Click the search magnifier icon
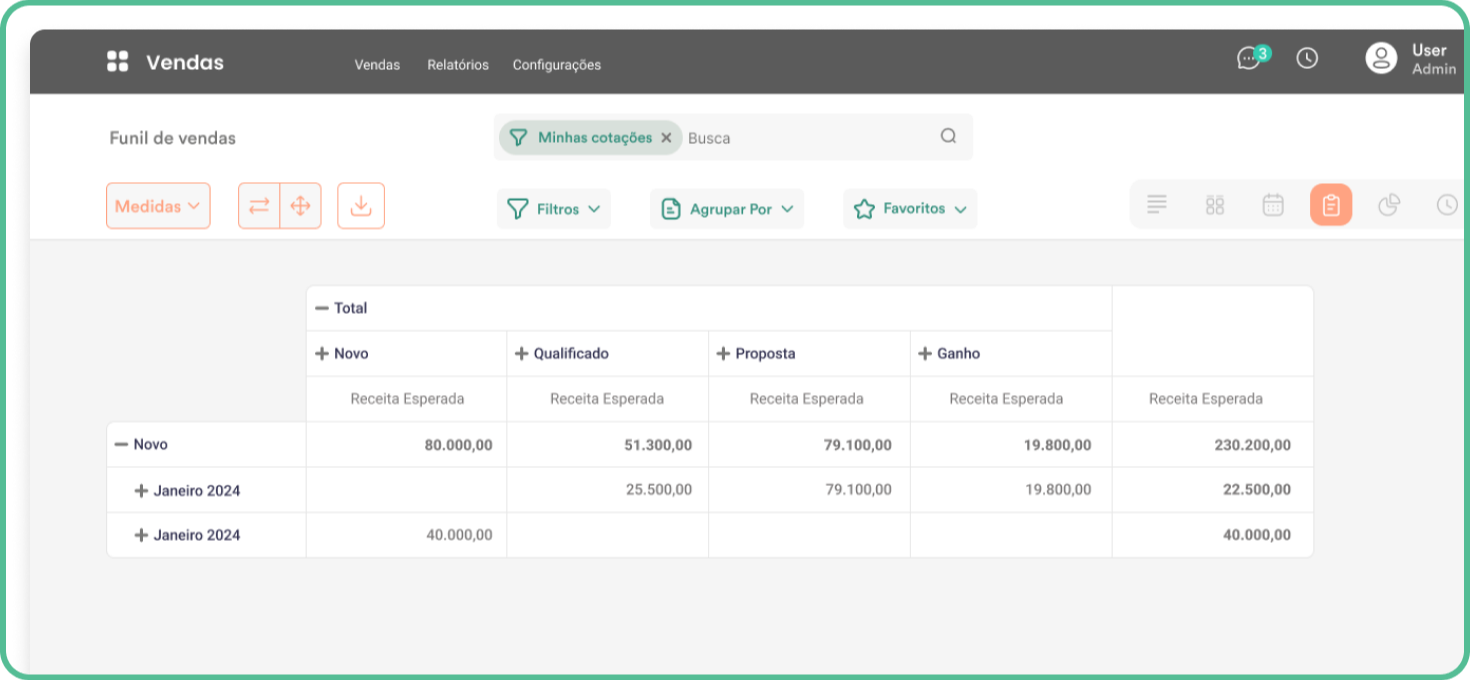Viewport: 1470px width, 681px height. coord(948,137)
